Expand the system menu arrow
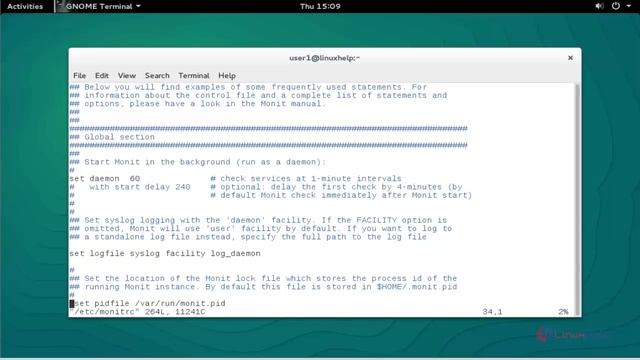The width and height of the screenshot is (640, 360). click(629, 6)
